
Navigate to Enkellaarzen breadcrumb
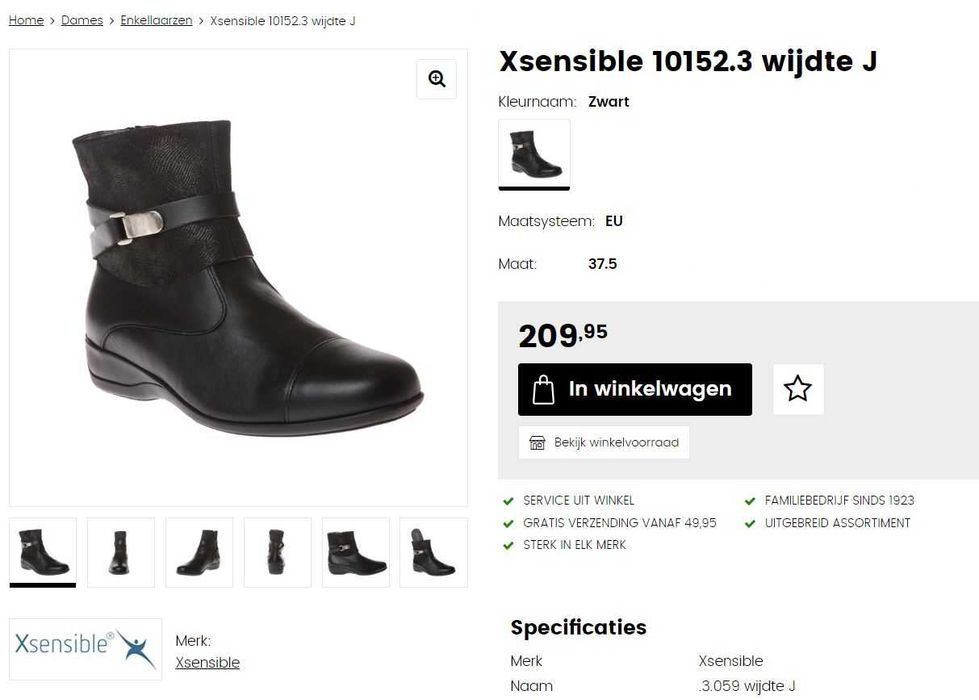pos(156,21)
